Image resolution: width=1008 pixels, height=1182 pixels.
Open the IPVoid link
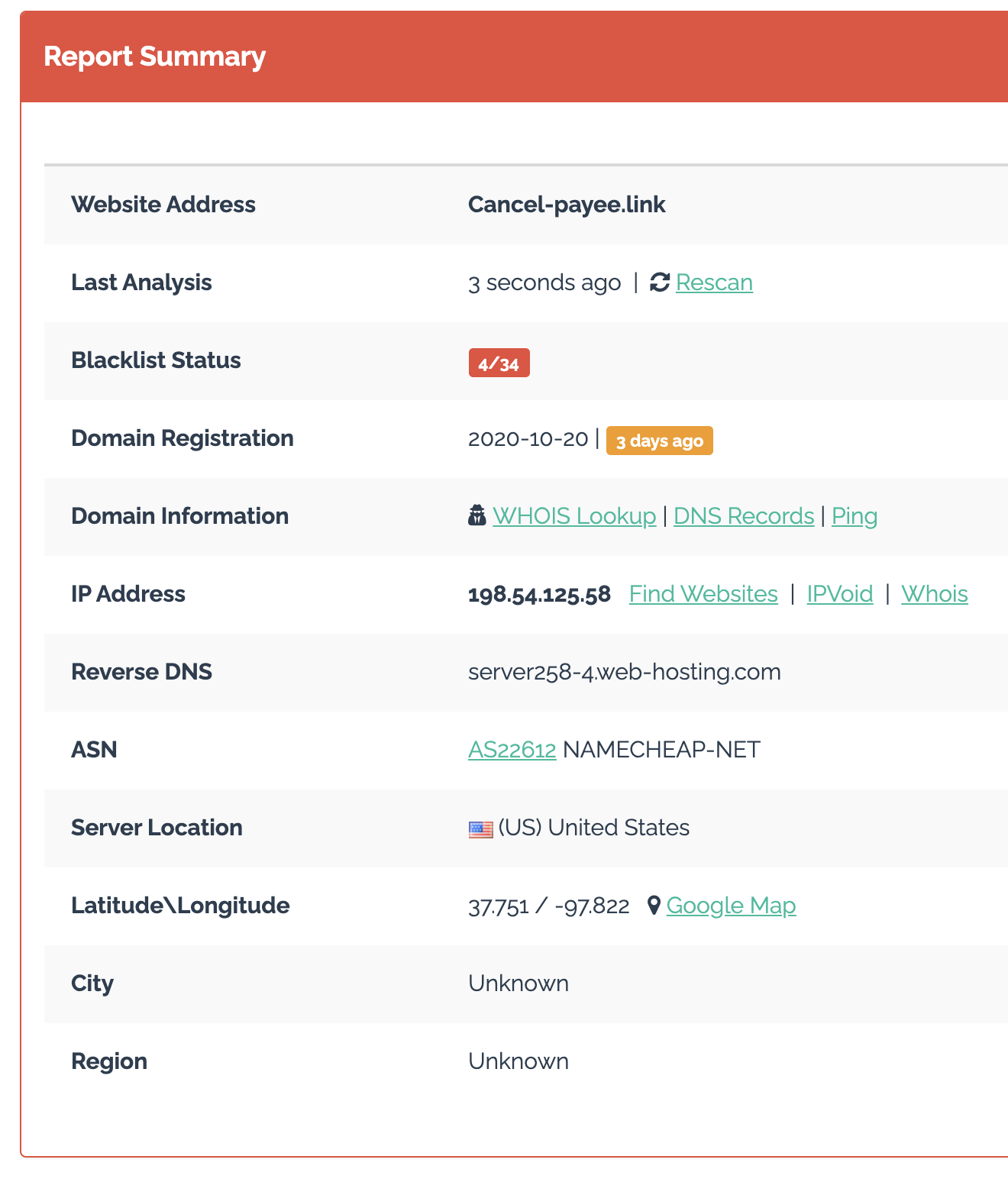coord(839,594)
